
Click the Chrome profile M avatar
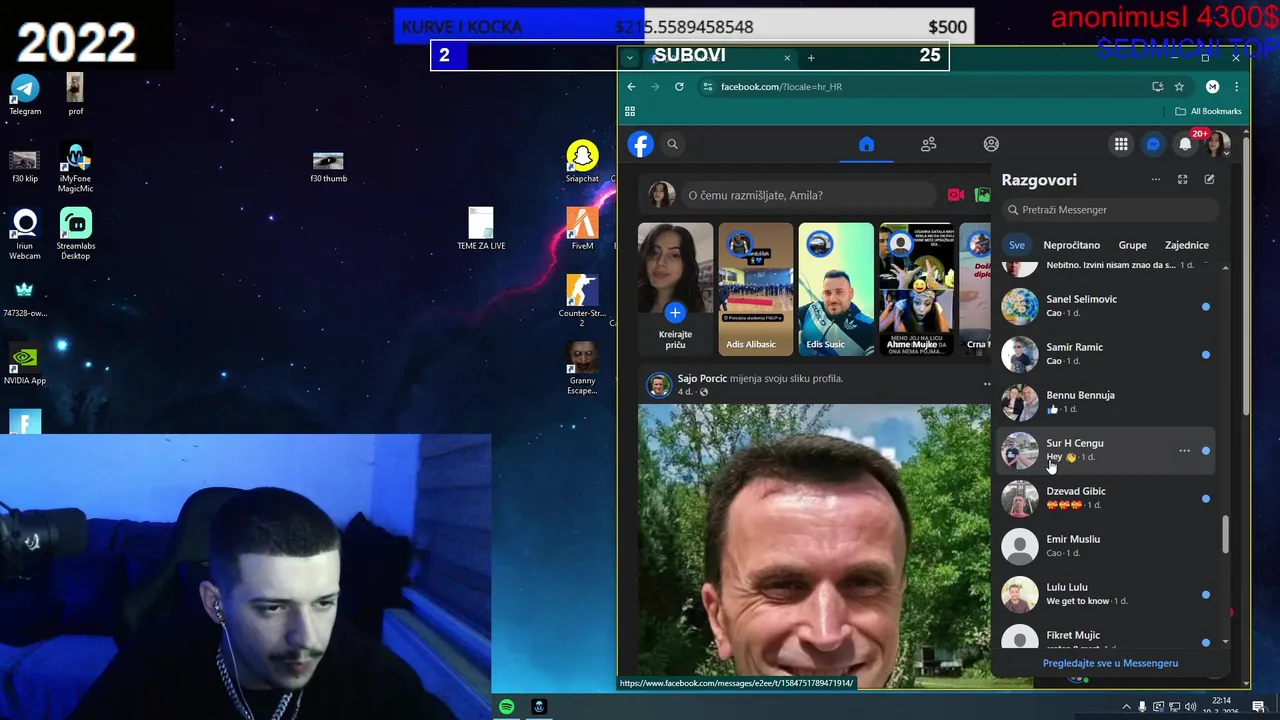click(x=1212, y=87)
